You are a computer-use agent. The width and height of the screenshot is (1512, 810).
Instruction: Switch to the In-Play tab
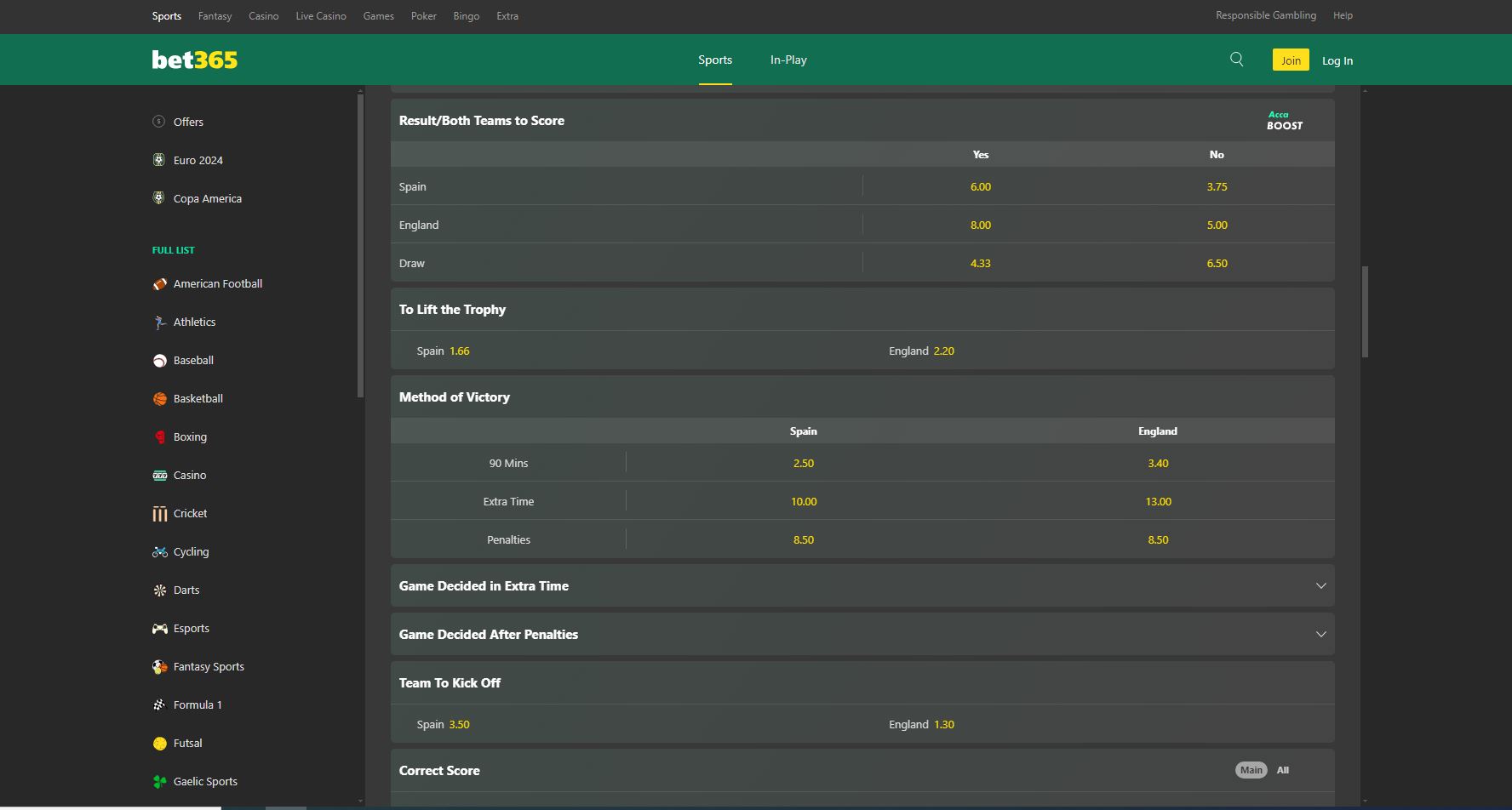click(x=788, y=60)
